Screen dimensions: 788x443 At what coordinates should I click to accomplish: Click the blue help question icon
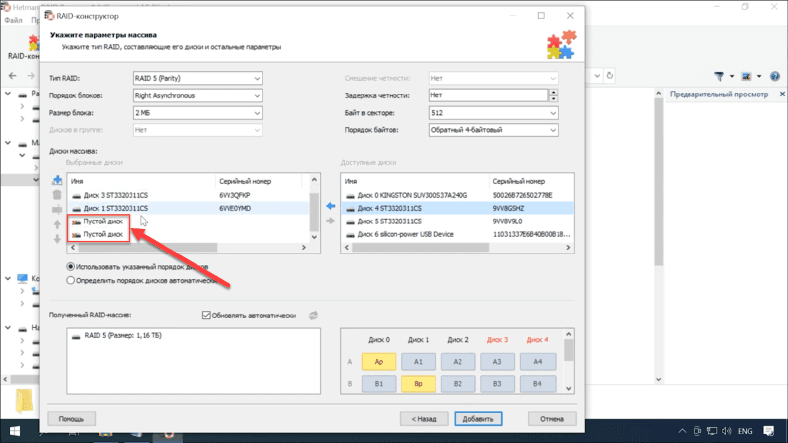click(x=775, y=76)
